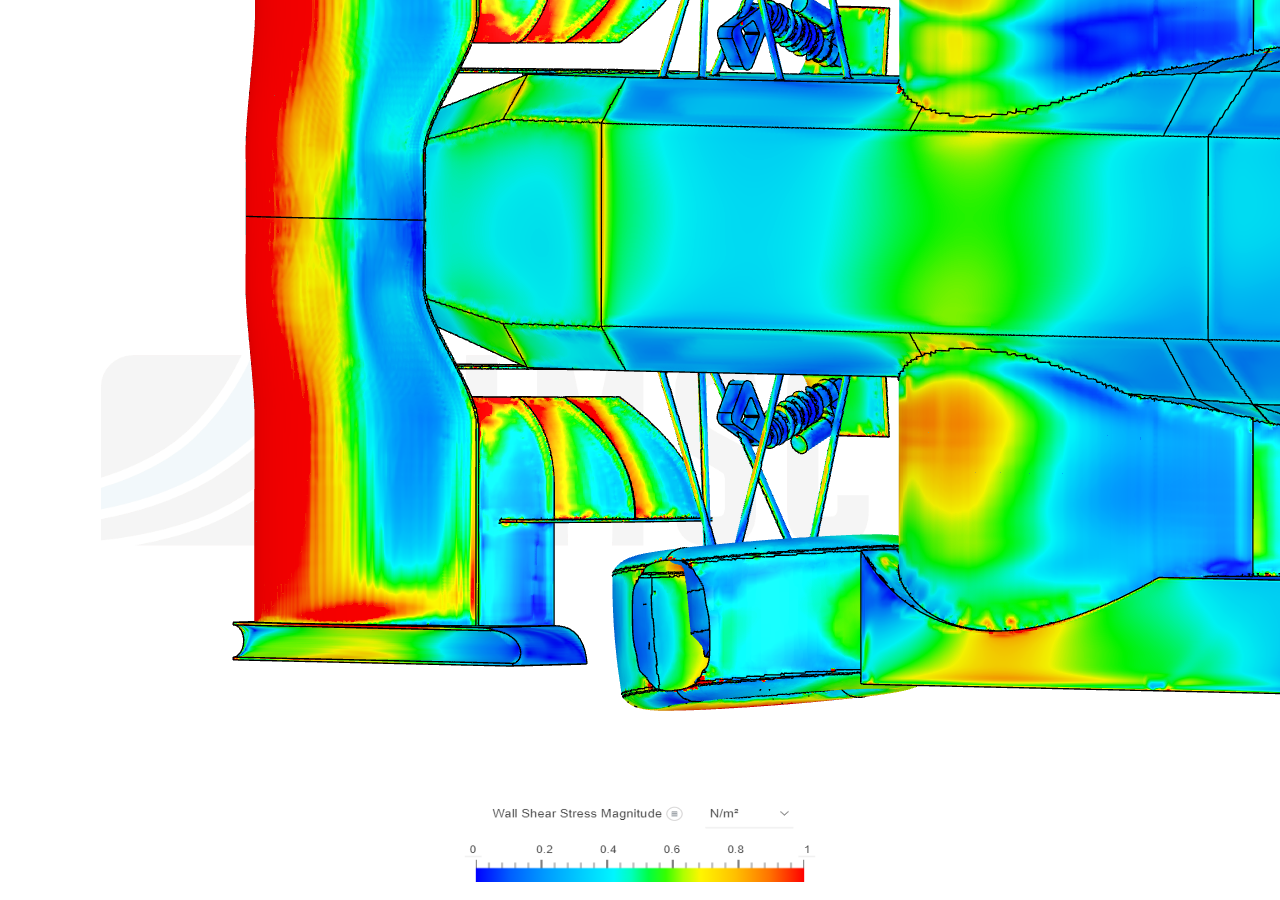1280x900 pixels.
Task: Edit the legend minimum value 0
Action: point(473,850)
